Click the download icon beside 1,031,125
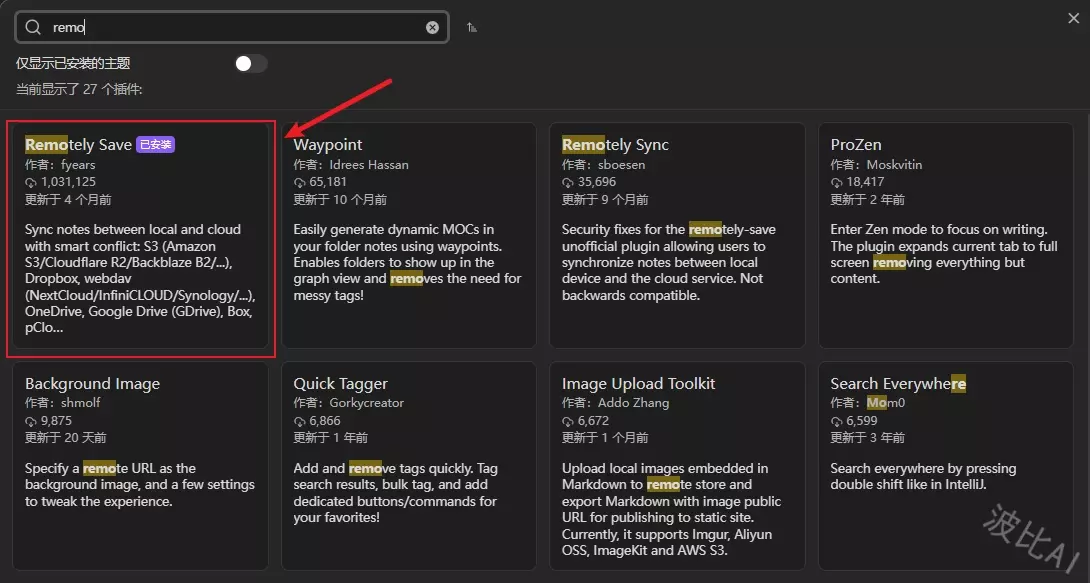Viewport: 1090px width, 583px height. 31,183
